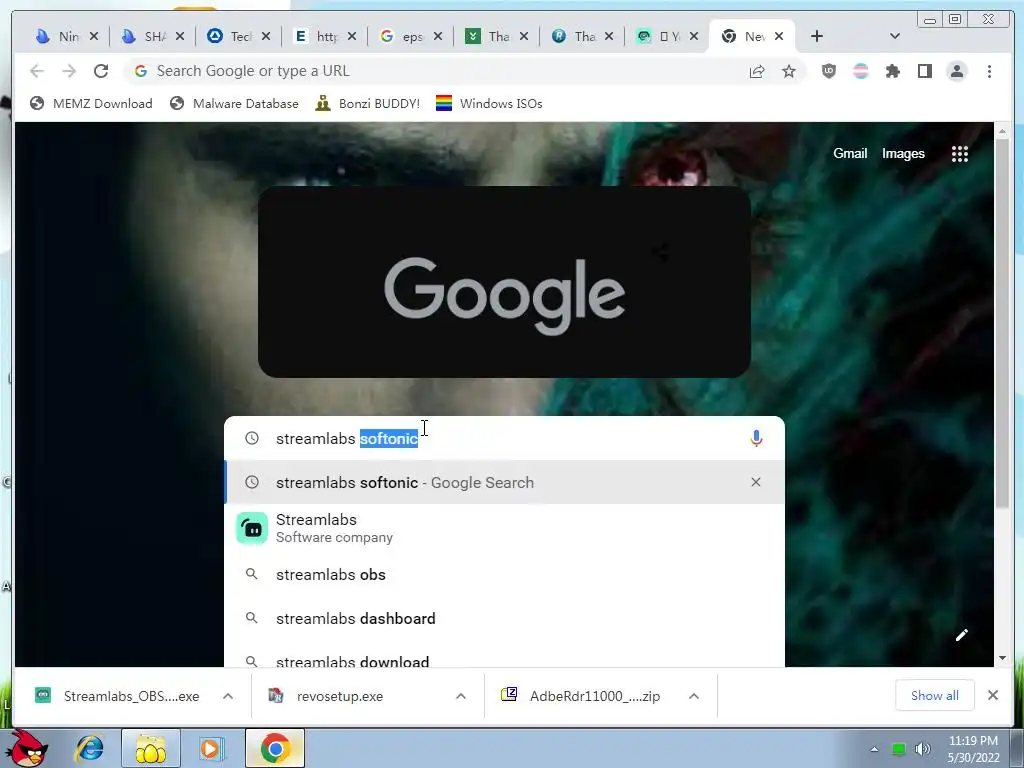Go back with the back arrow
1024x768 pixels.
click(37, 71)
